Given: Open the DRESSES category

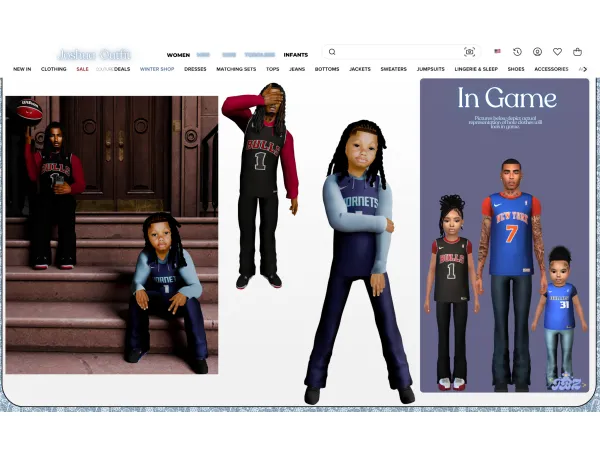Looking at the screenshot, I should point(195,69).
